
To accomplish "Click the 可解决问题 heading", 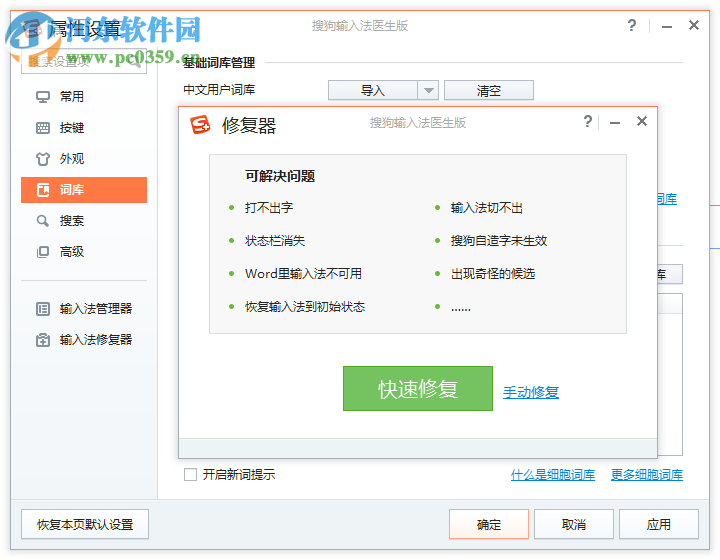I will click(x=280, y=176).
